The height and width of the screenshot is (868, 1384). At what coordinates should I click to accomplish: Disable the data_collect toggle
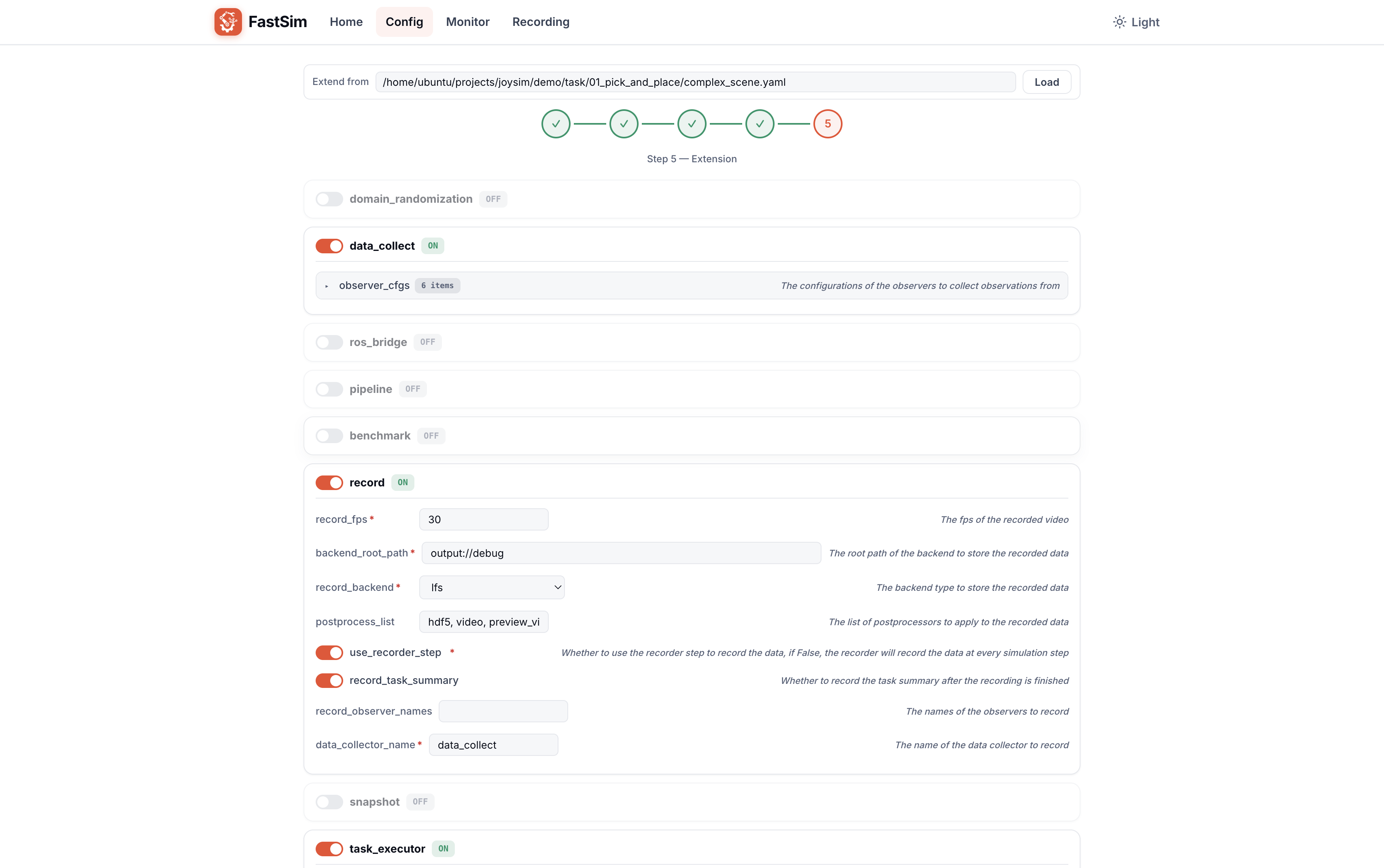click(x=329, y=246)
